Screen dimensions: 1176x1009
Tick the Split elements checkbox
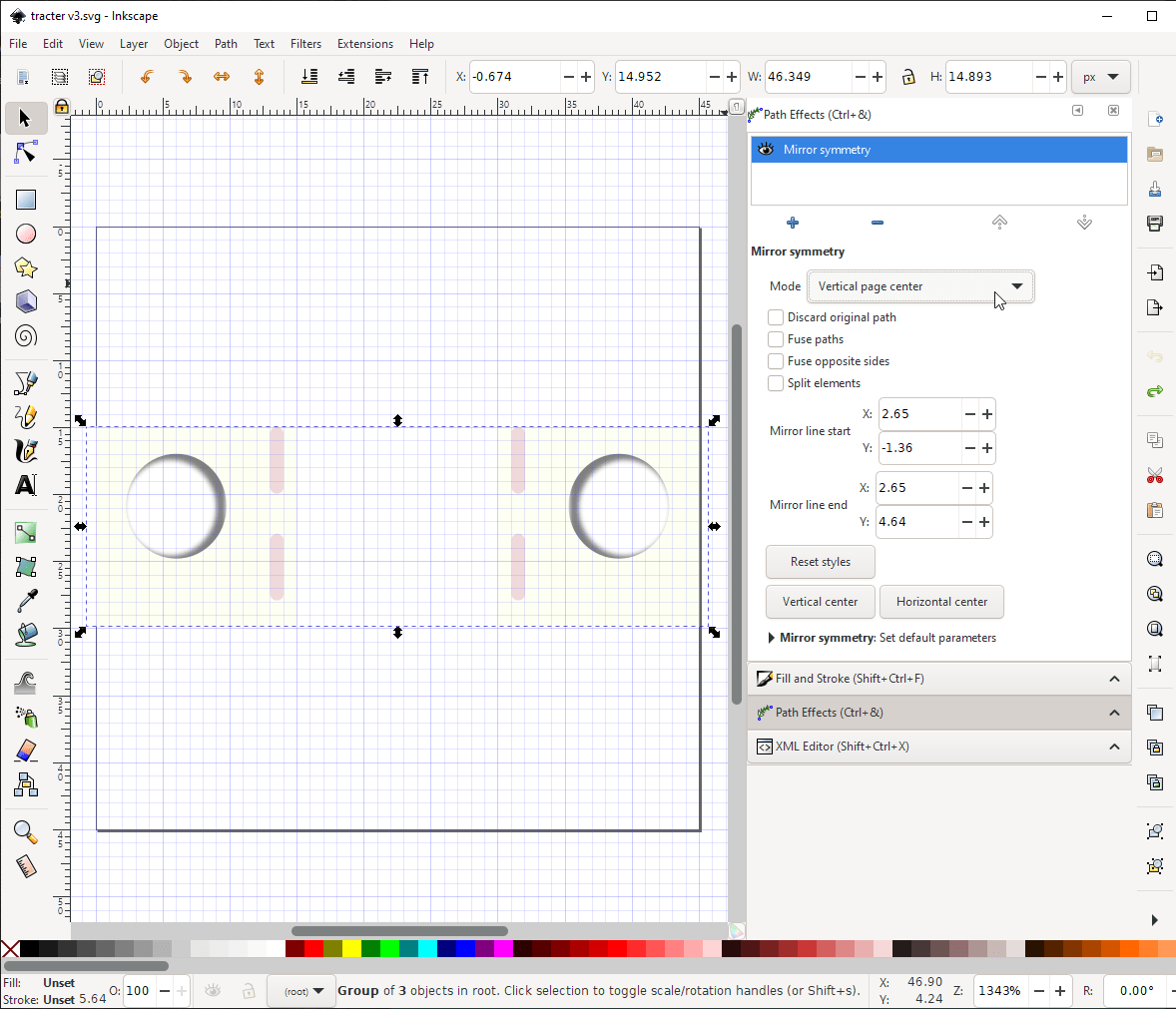click(x=776, y=383)
